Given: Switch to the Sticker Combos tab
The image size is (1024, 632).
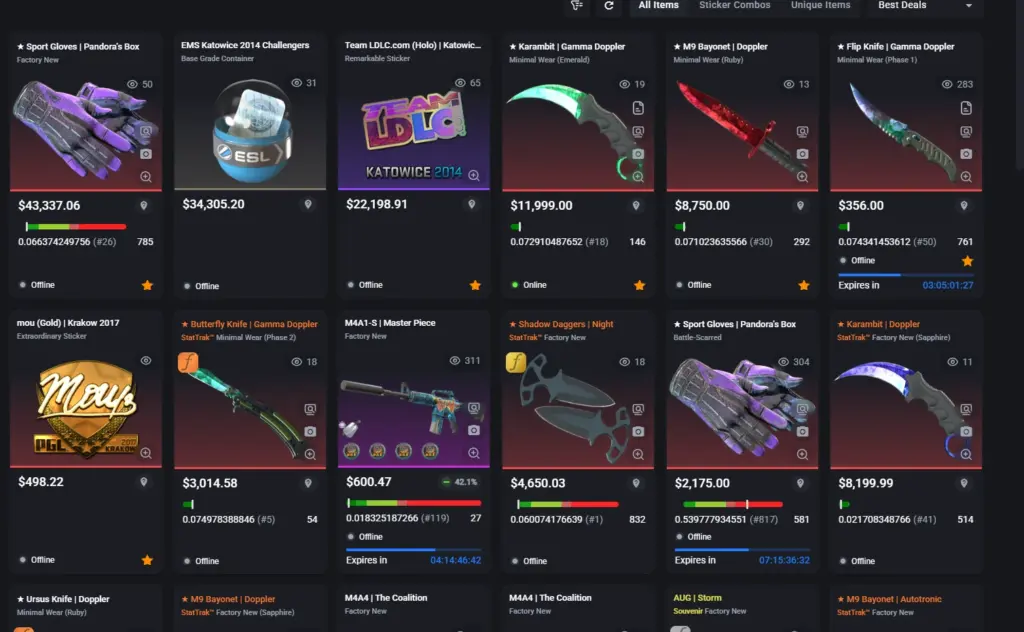Looking at the screenshot, I should point(735,5).
